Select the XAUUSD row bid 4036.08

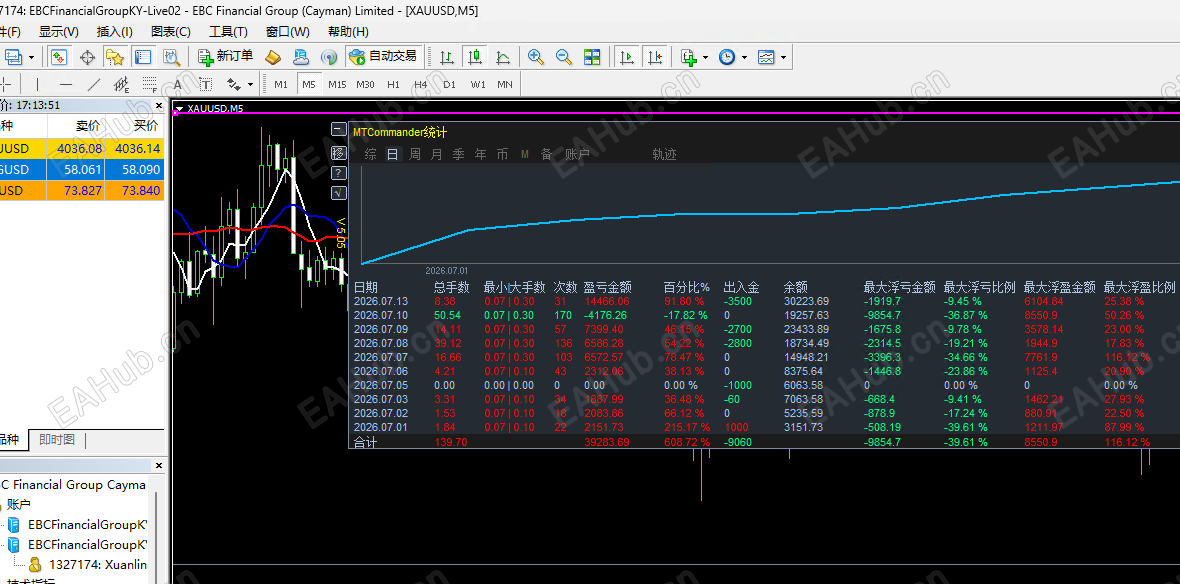[82, 149]
